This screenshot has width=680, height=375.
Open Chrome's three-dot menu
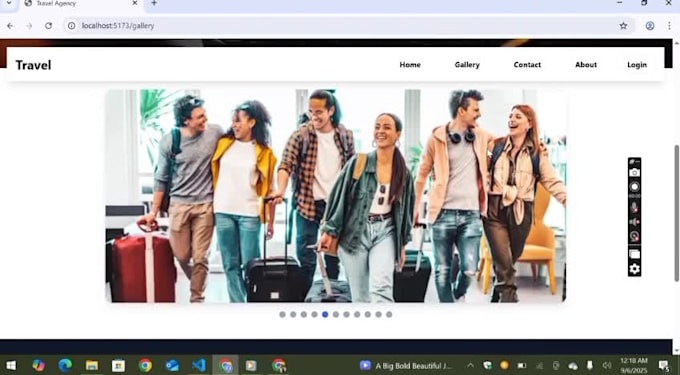(x=669, y=26)
